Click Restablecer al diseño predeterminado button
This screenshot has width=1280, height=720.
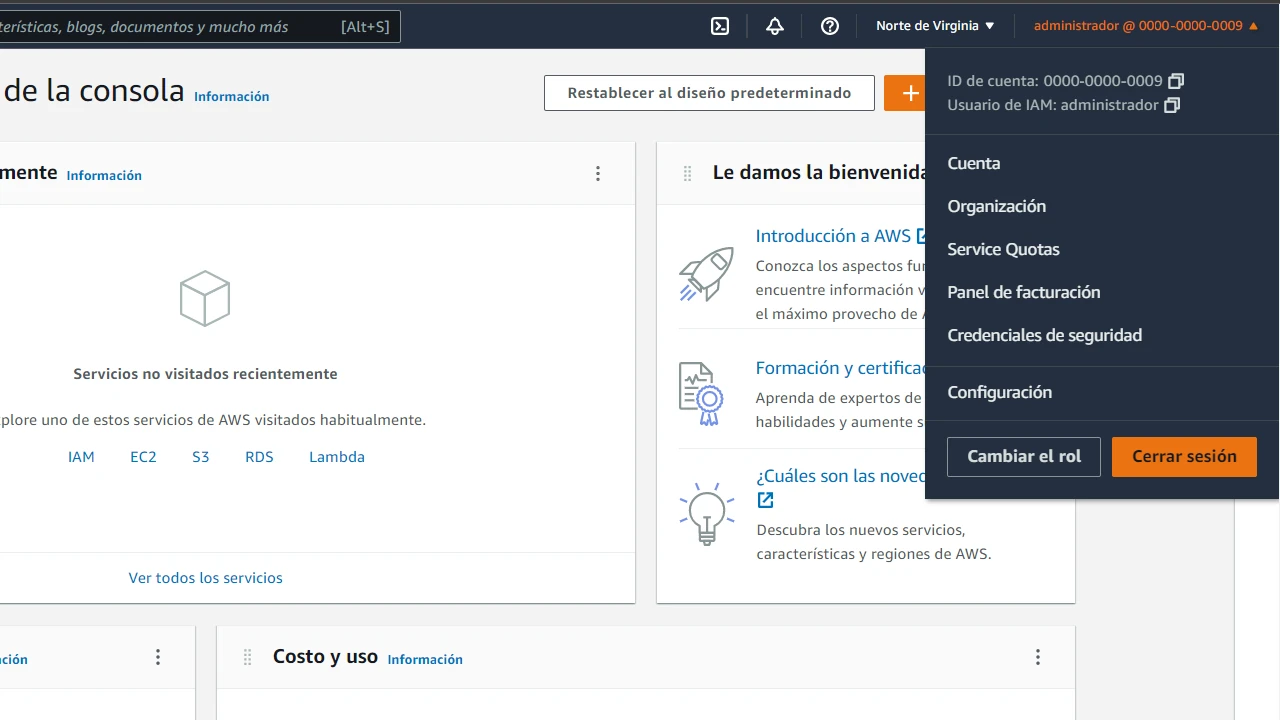pos(709,93)
